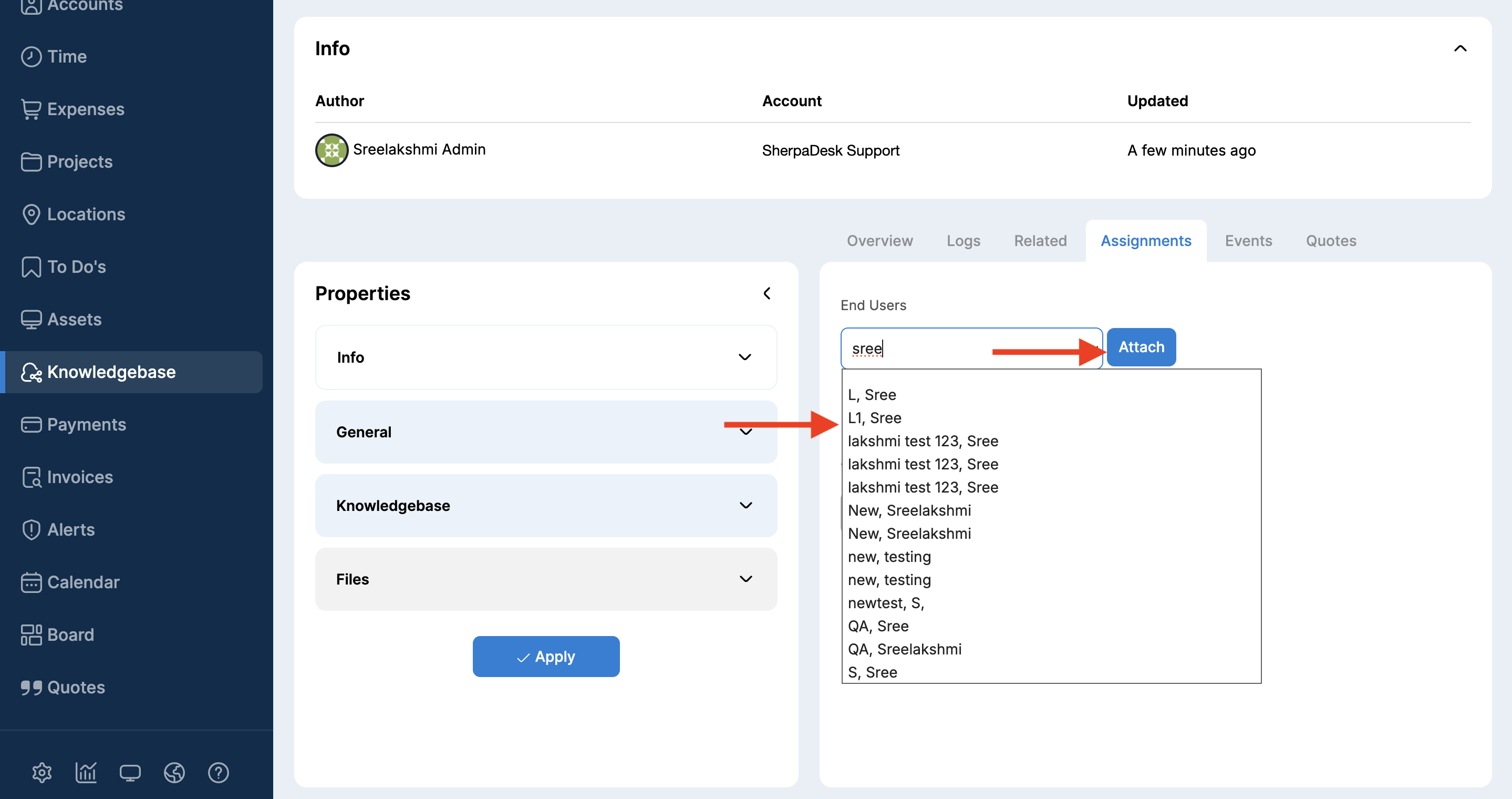Expand the Files properties section

(745, 579)
